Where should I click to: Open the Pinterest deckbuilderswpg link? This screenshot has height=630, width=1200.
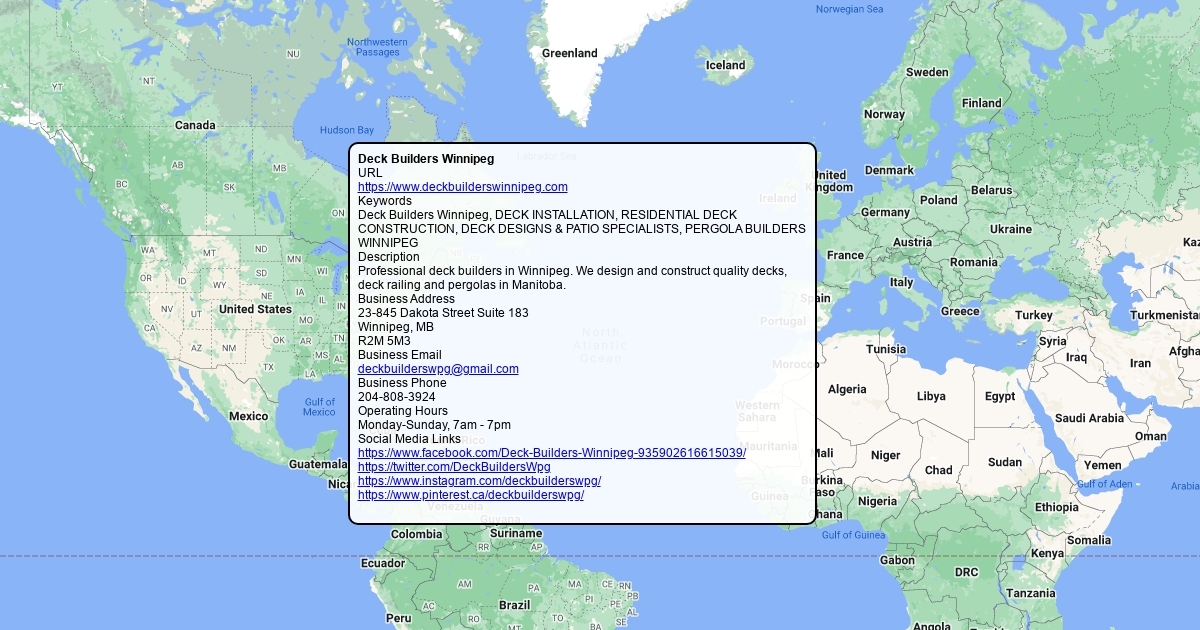click(x=470, y=495)
